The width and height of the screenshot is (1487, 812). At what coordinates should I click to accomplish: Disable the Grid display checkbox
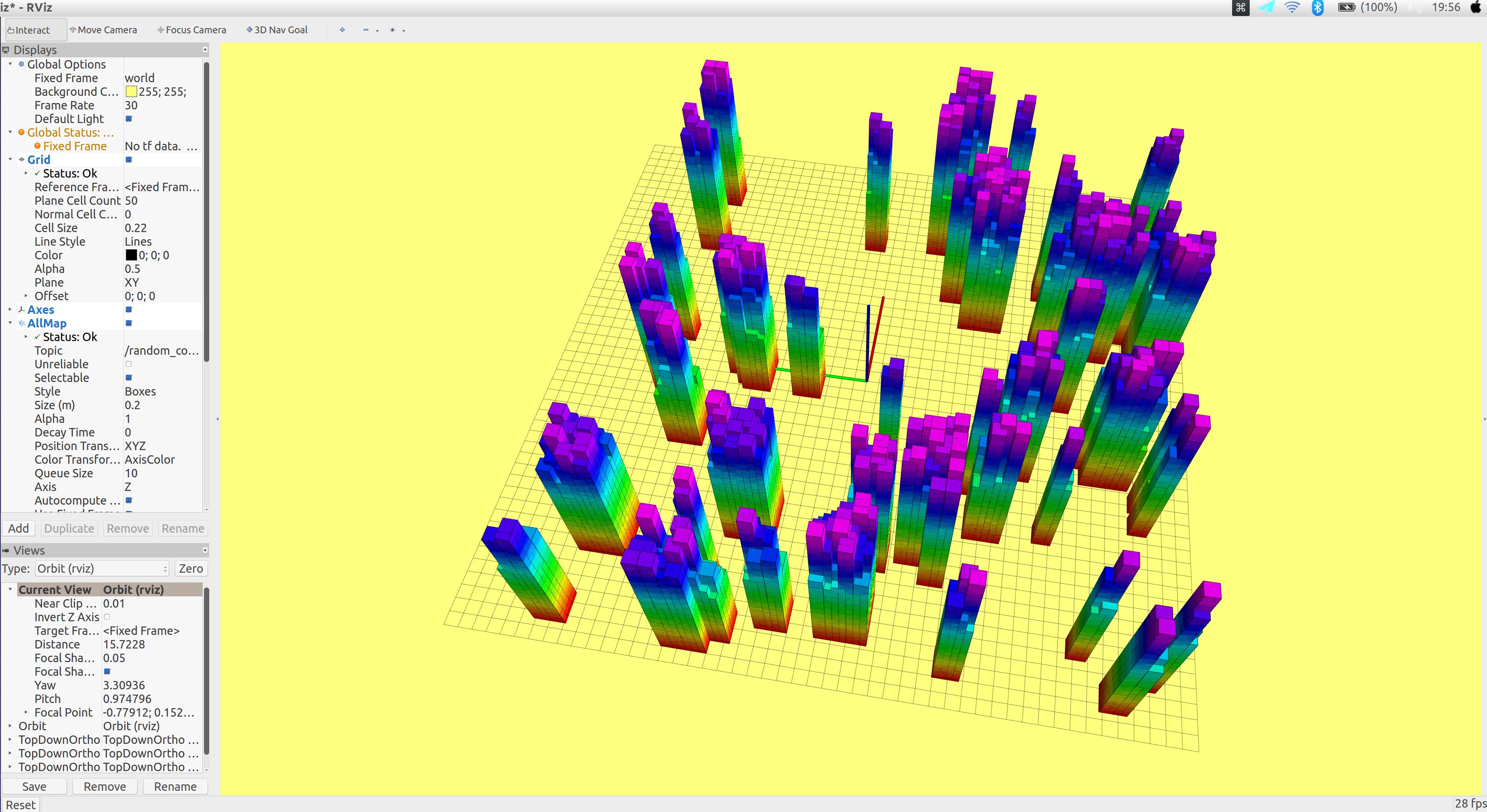tap(129, 160)
